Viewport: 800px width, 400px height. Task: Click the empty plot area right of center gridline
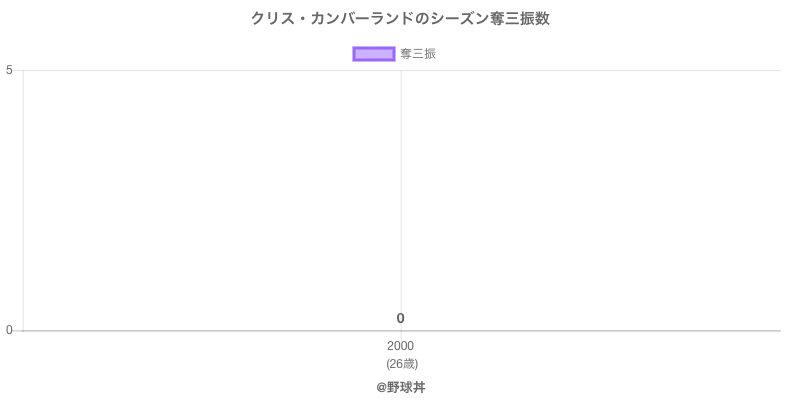590,200
